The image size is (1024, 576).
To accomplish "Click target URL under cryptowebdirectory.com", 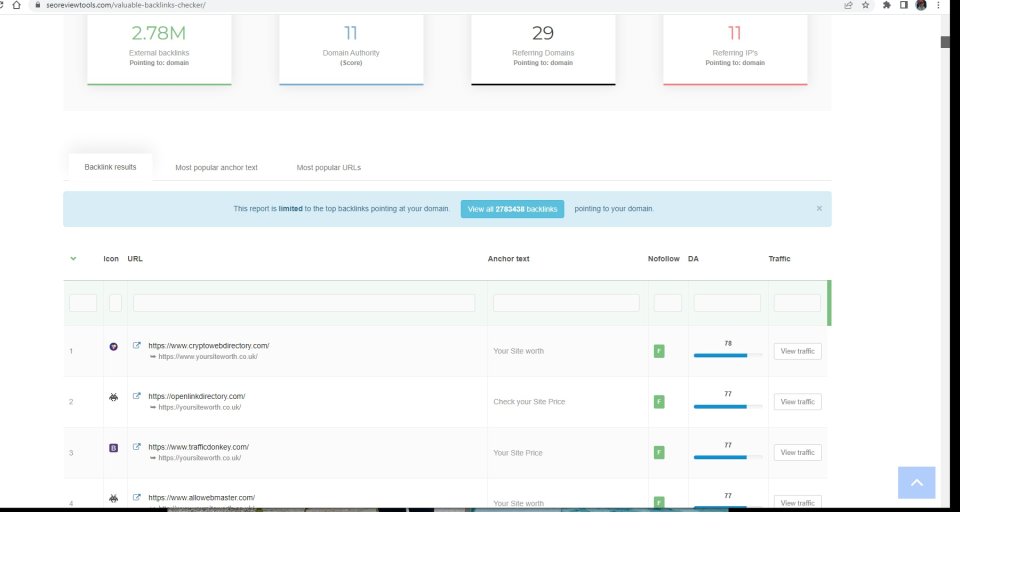I will pos(208,357).
